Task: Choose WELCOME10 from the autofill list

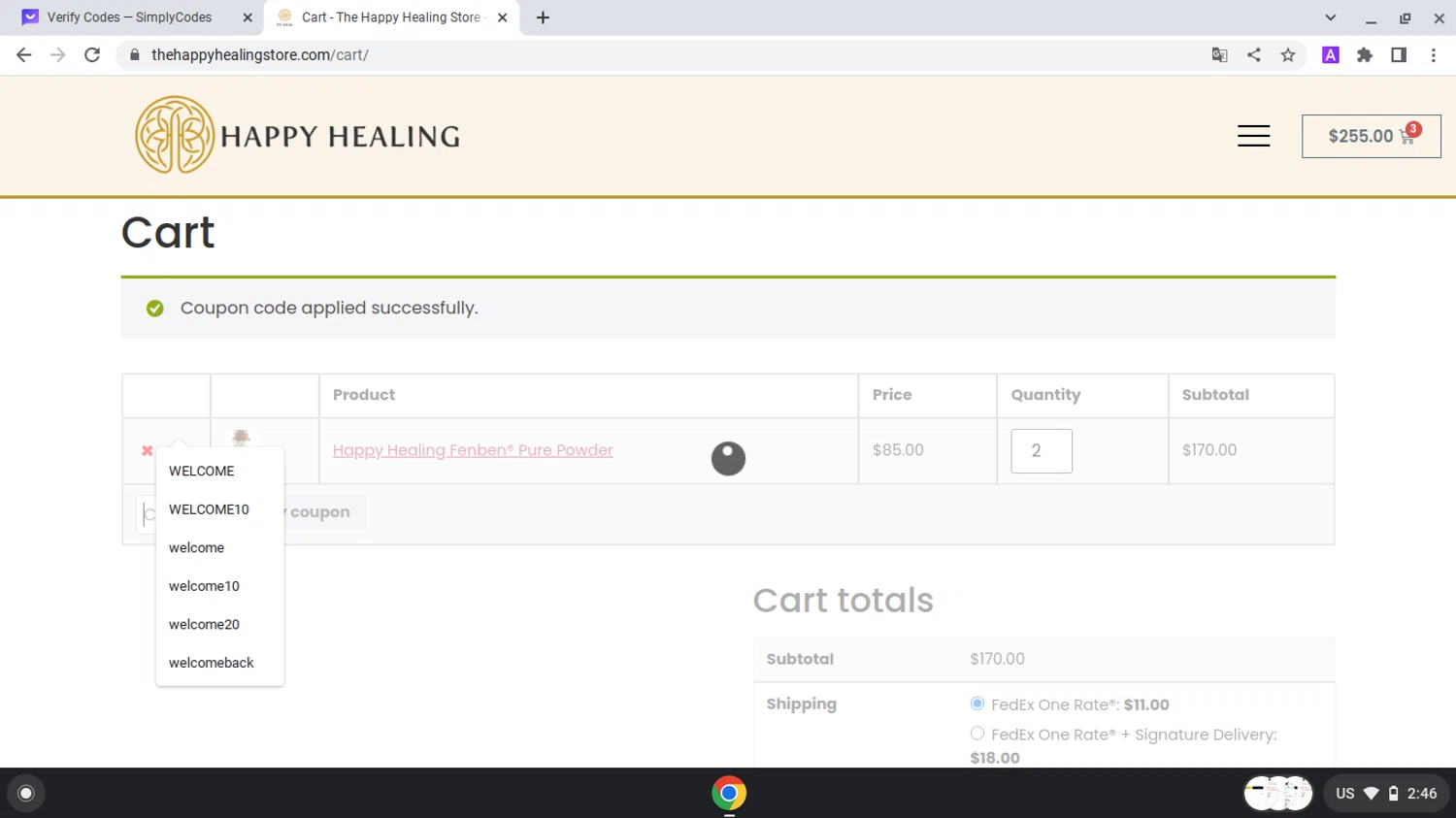Action: coord(219,509)
